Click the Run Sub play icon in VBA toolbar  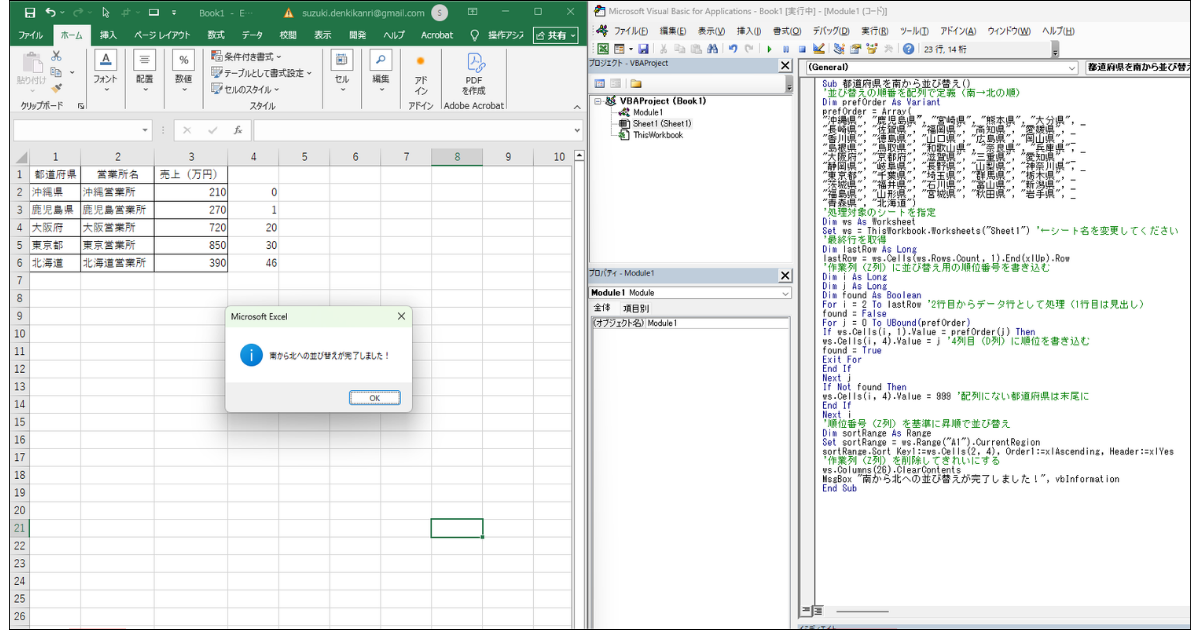771,48
